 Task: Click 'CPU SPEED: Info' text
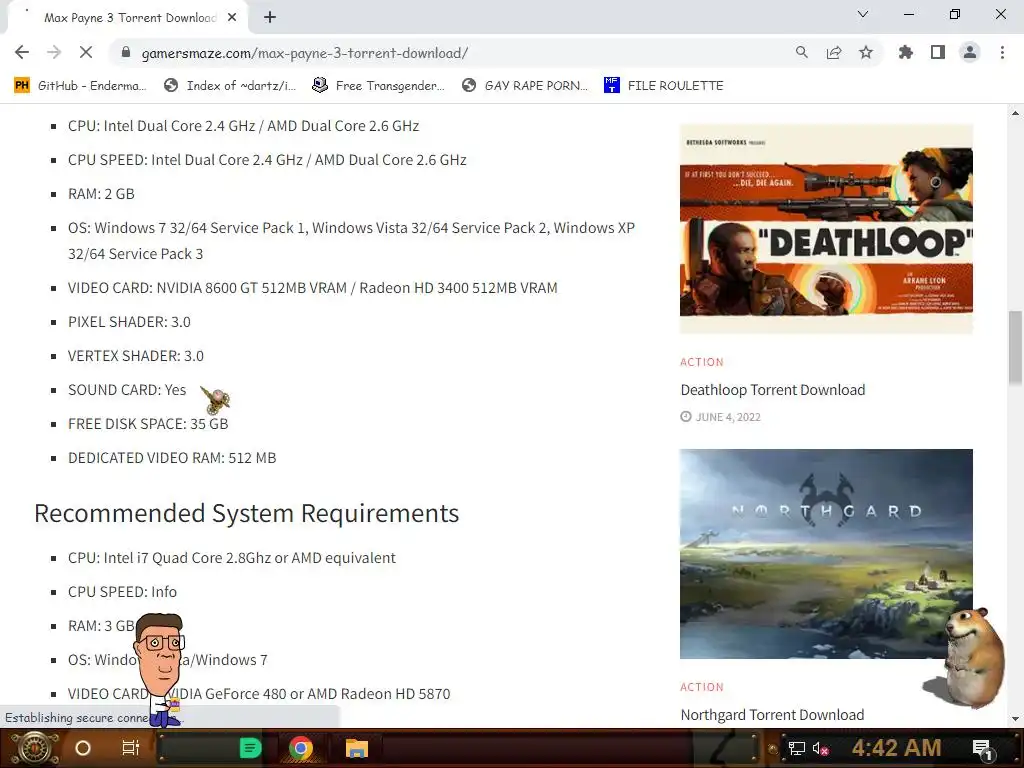point(122,592)
